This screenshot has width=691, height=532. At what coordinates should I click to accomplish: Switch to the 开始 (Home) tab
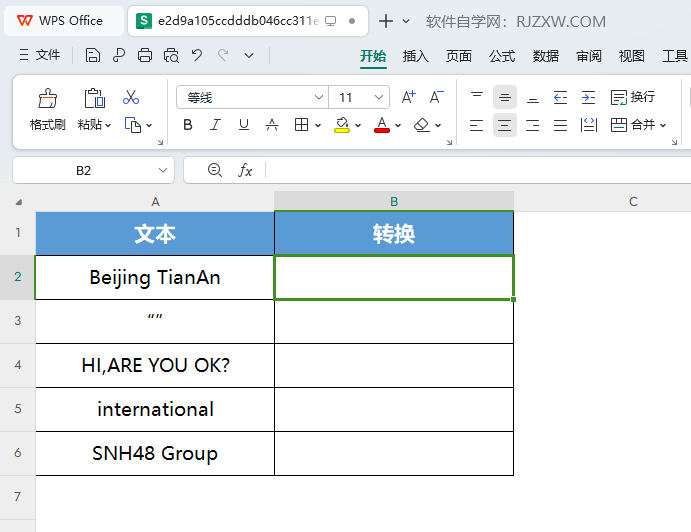point(373,56)
